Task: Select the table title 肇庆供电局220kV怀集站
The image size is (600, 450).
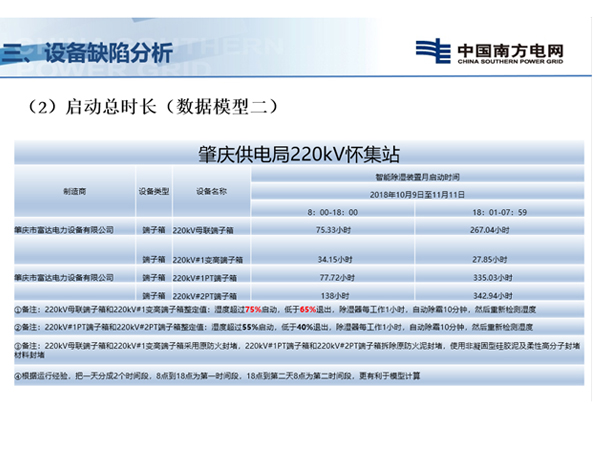Action: (300, 155)
